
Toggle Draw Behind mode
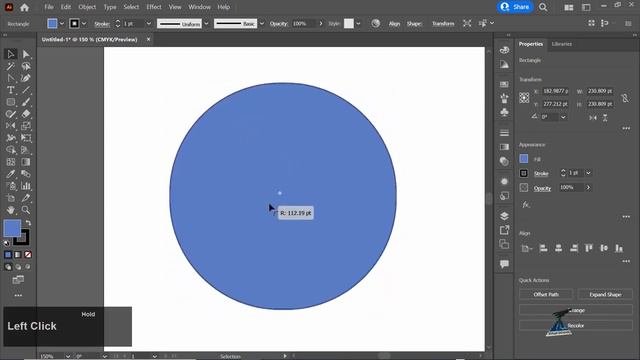tap(18, 267)
